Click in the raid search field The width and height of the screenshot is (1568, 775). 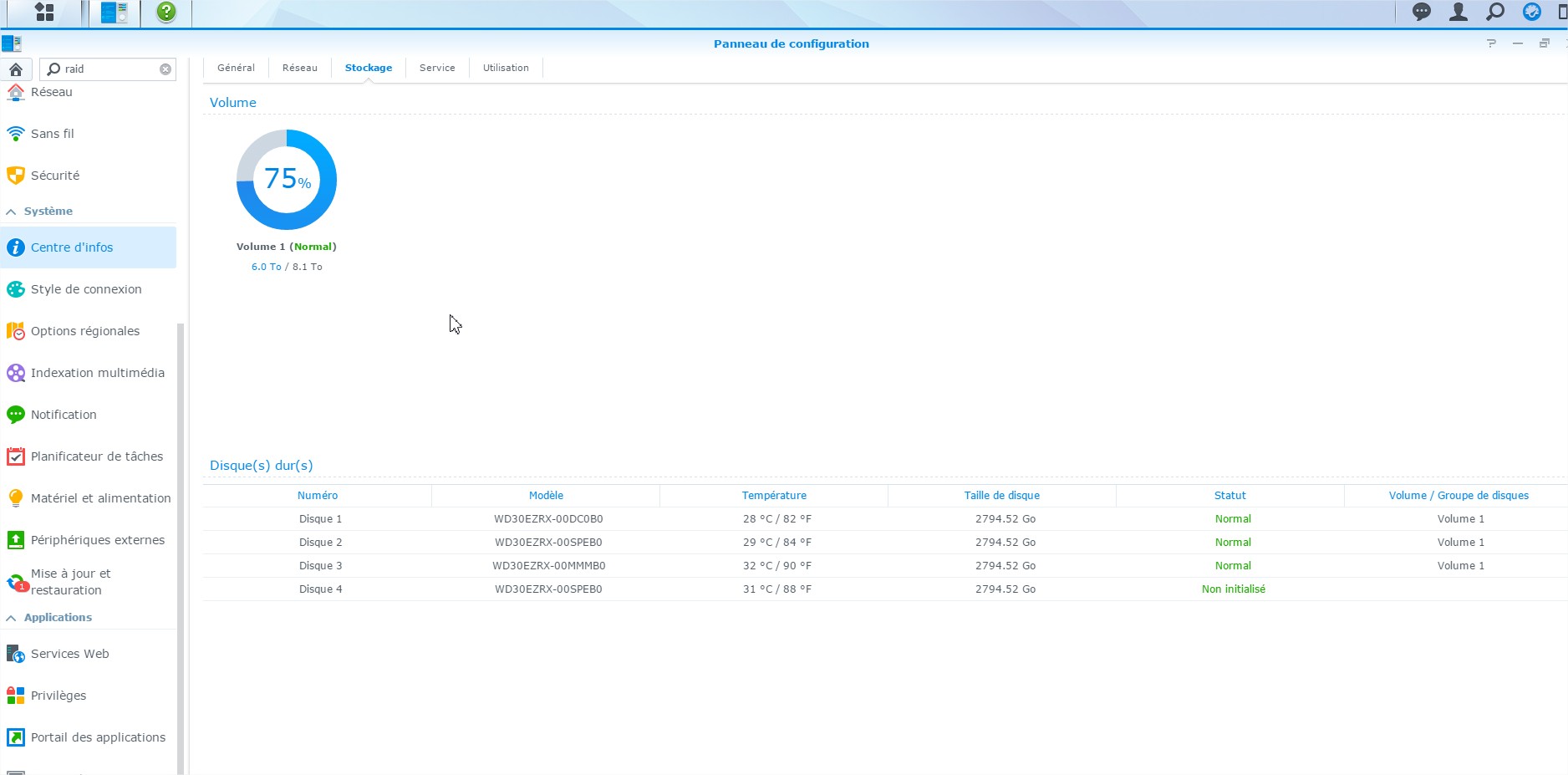(x=109, y=69)
